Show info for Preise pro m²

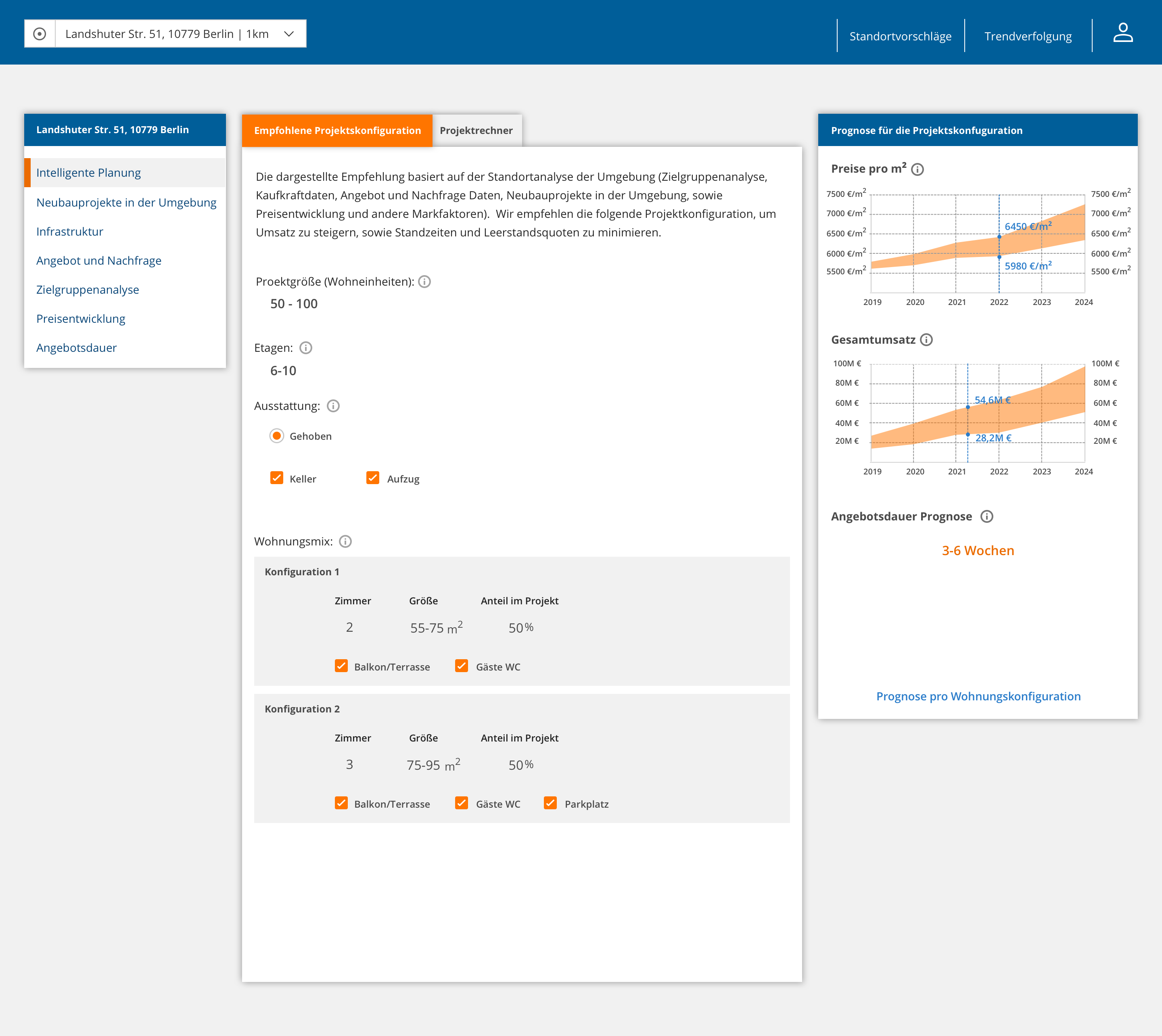(x=917, y=169)
